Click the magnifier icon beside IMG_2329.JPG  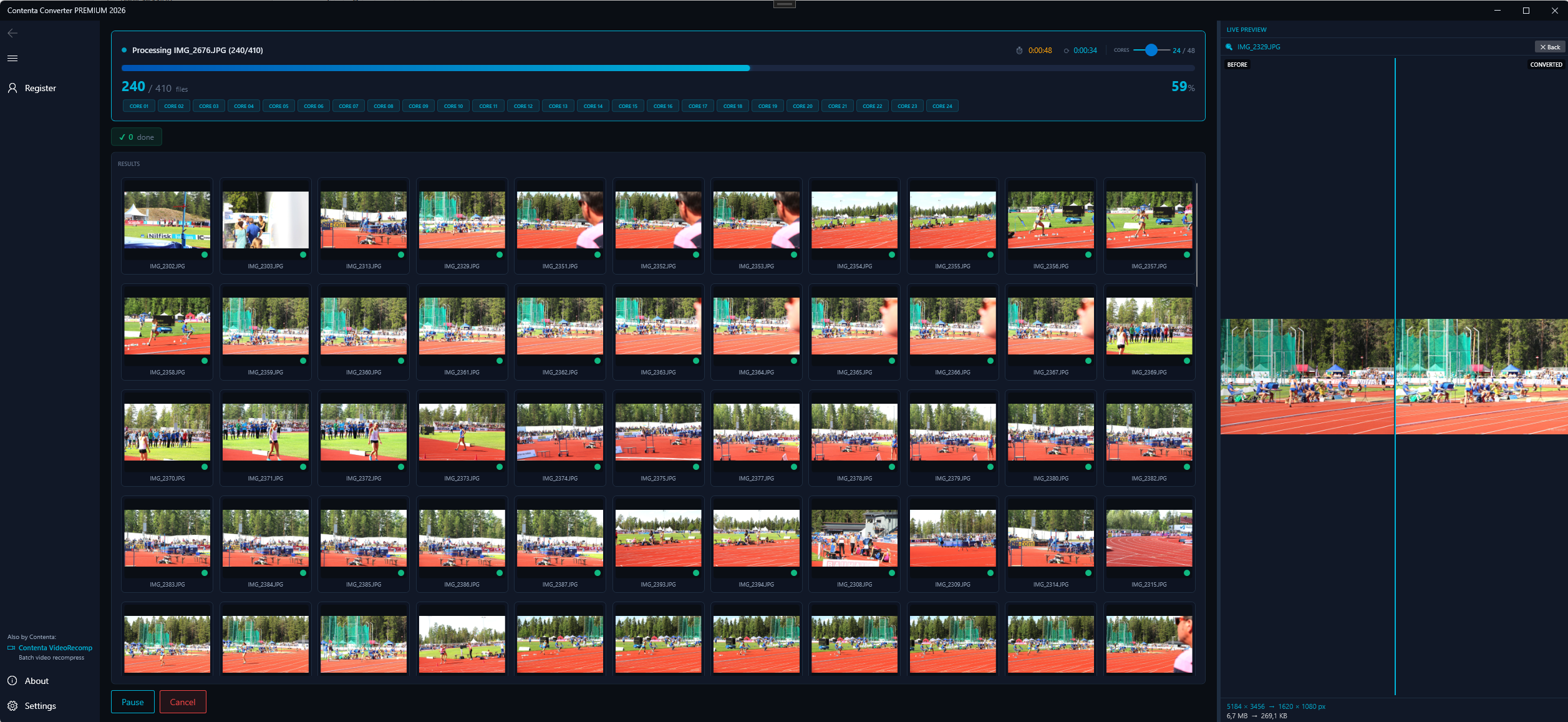coord(1229,47)
